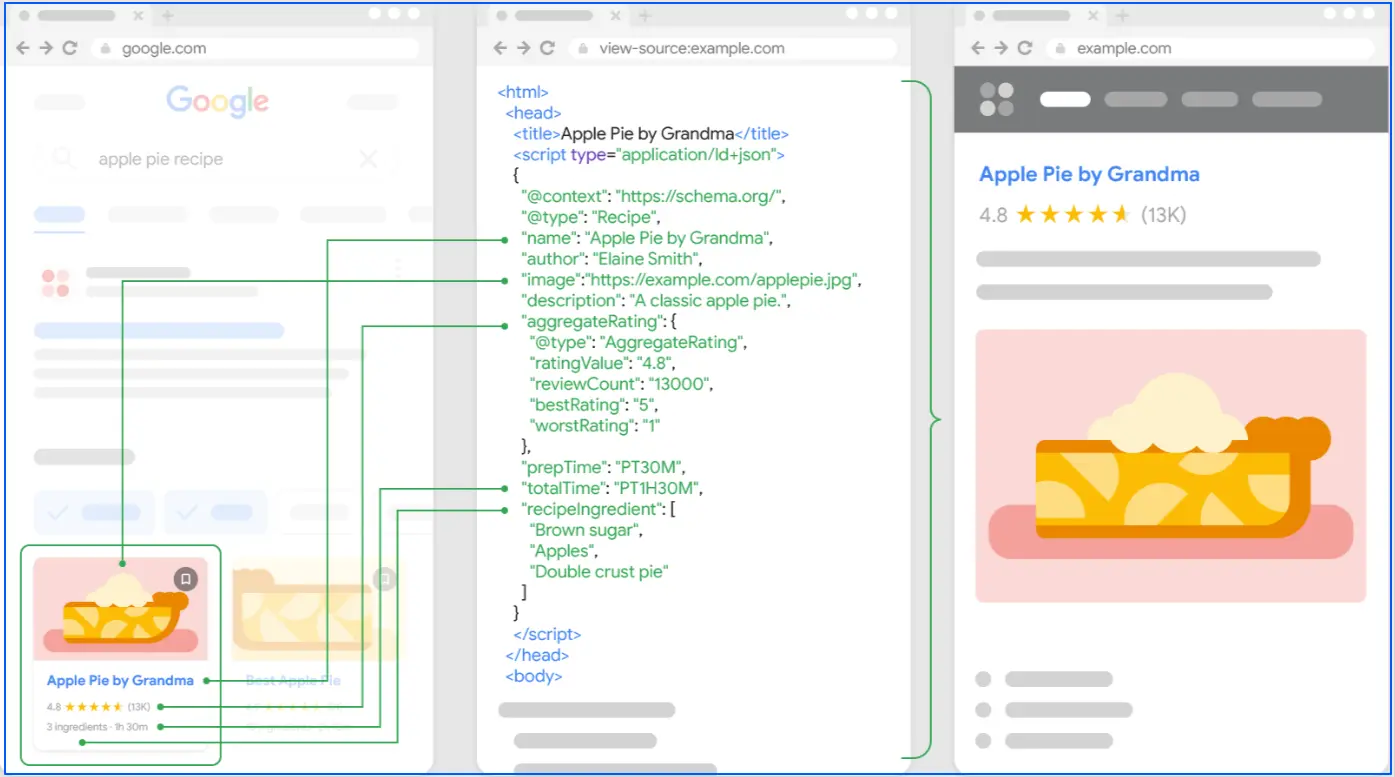1395x777 pixels.
Task: Click the "bestRating": "5" line
Action: coord(594,404)
